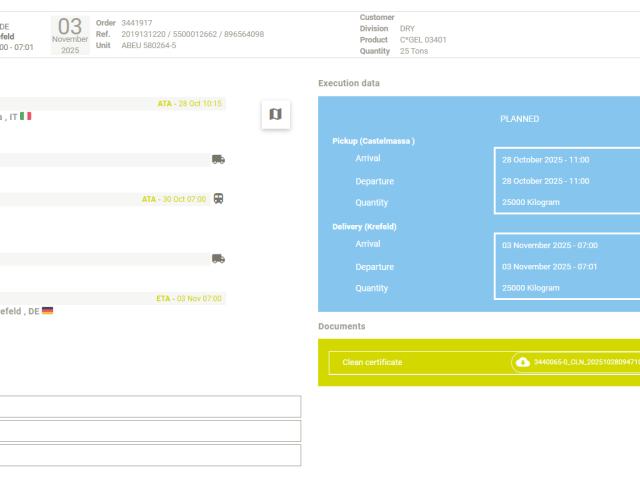Click the pickup arrival date 28 October 11:00
Image resolution: width=640 pixels, height=480 pixels.
tap(545, 160)
